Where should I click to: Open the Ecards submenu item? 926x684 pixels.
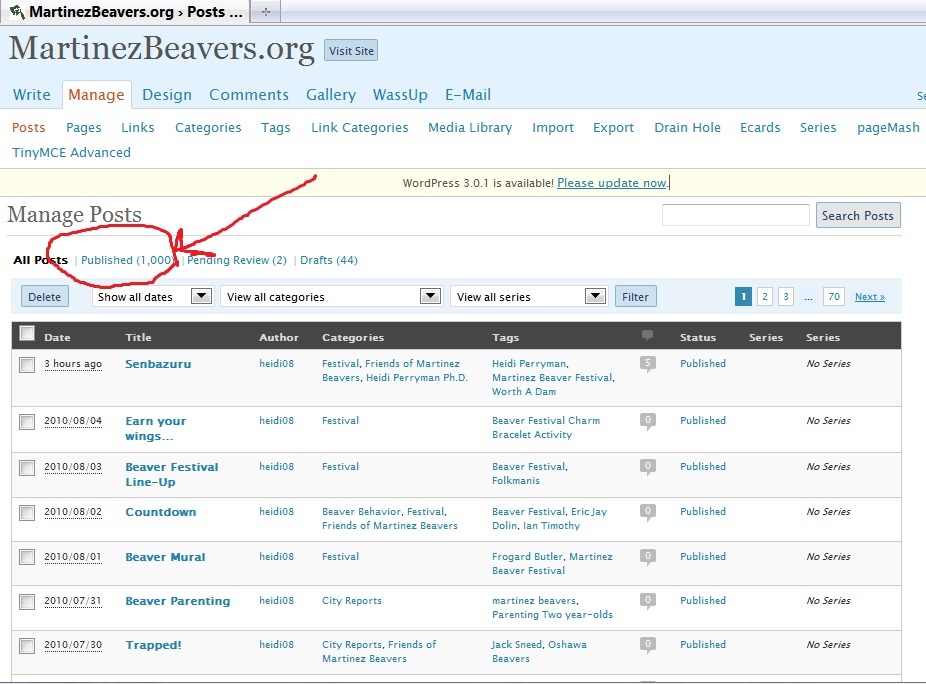click(760, 128)
